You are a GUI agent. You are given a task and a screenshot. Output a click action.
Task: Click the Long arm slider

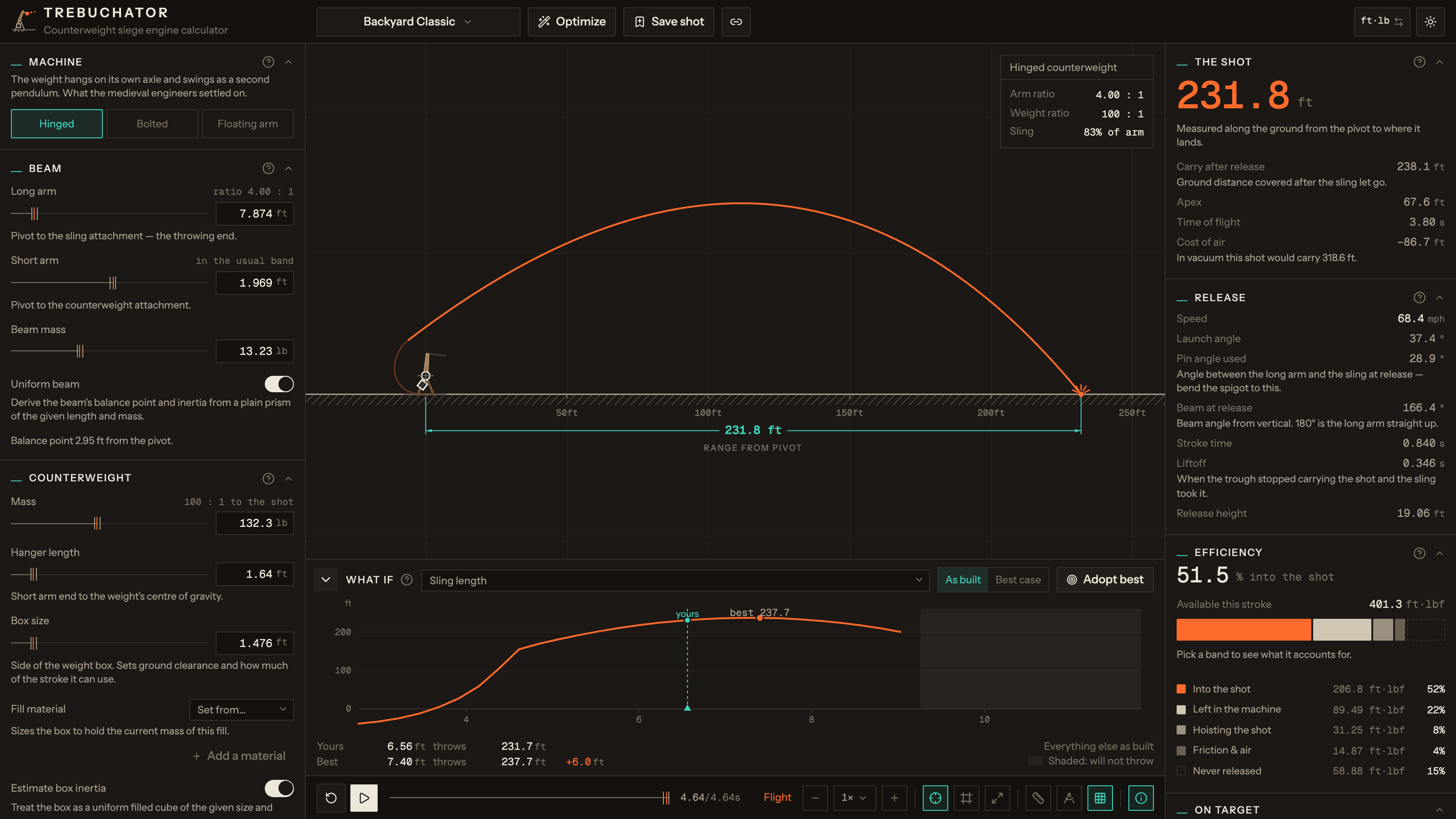point(110,214)
